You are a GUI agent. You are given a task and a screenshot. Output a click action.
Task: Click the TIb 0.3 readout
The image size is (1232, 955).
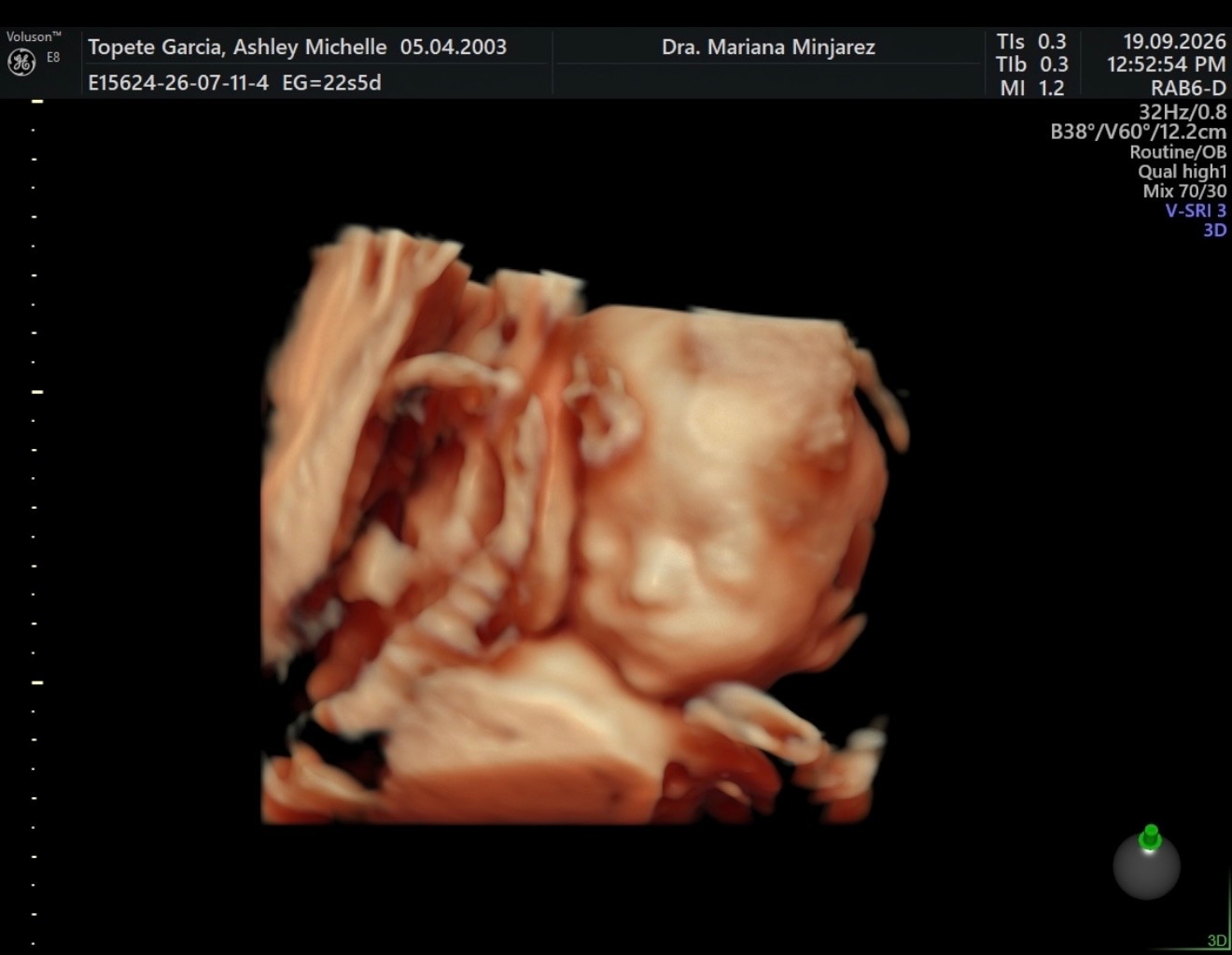pyautogui.click(x=1031, y=64)
